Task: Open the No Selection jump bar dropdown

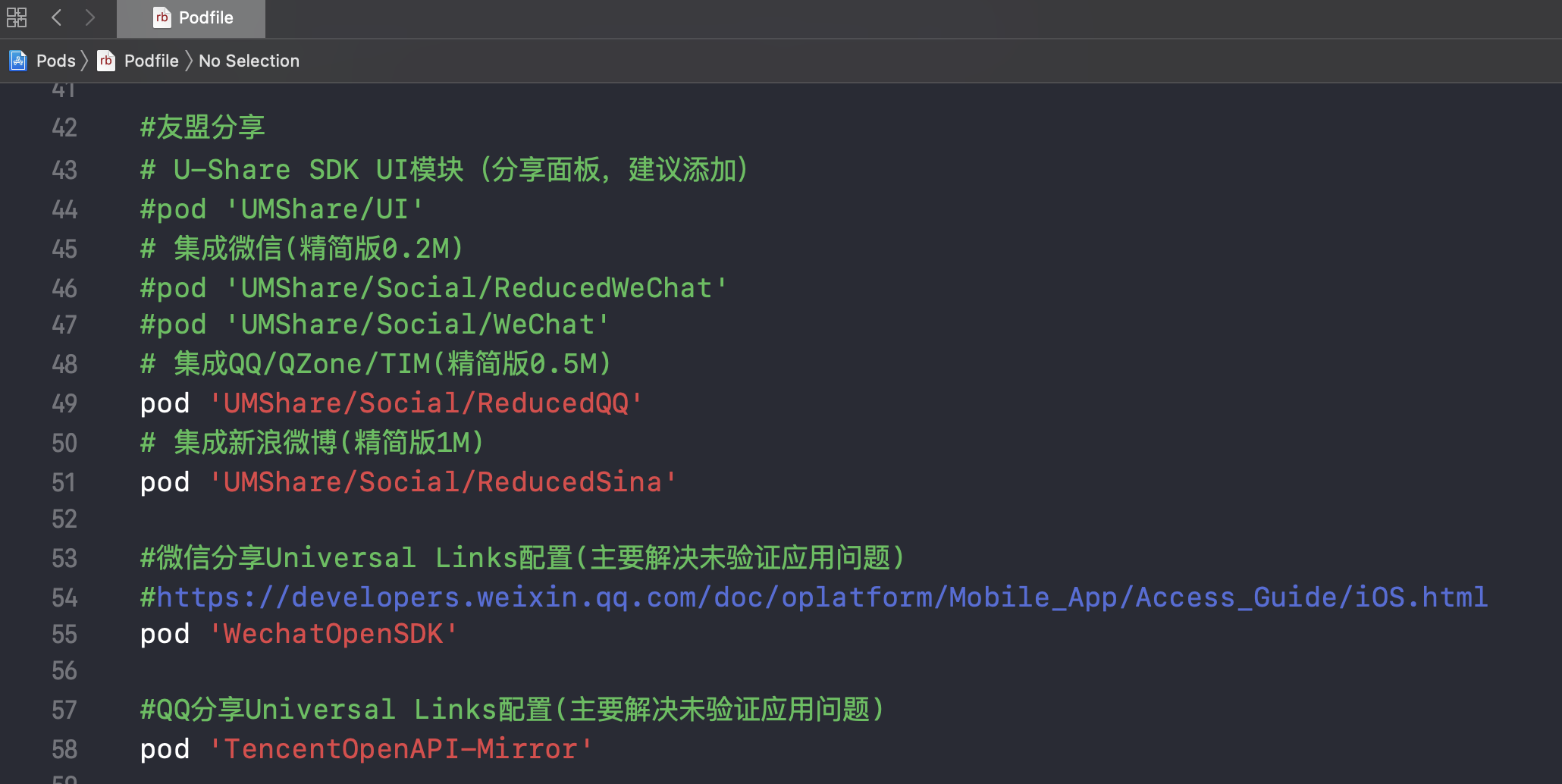Action: (249, 61)
